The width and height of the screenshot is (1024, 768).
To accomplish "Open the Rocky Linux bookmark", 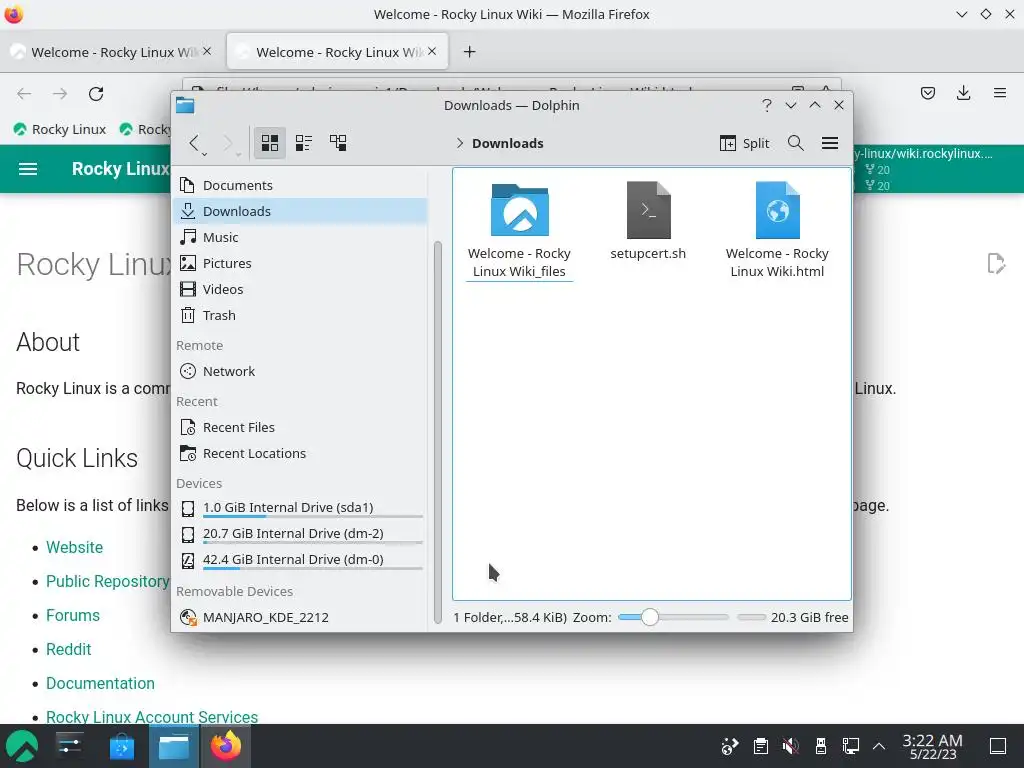I will coord(59,129).
